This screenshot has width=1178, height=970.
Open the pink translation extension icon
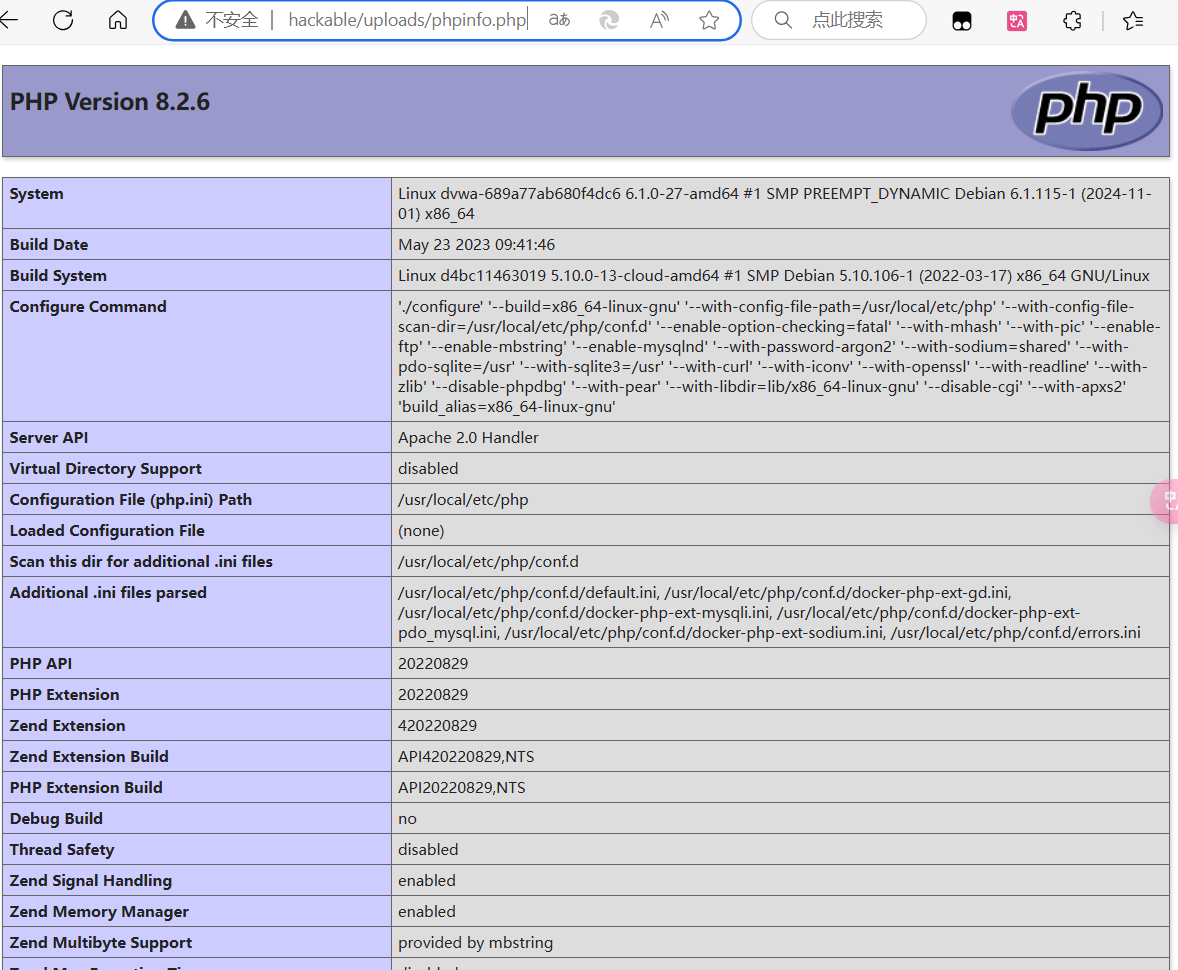point(1016,21)
